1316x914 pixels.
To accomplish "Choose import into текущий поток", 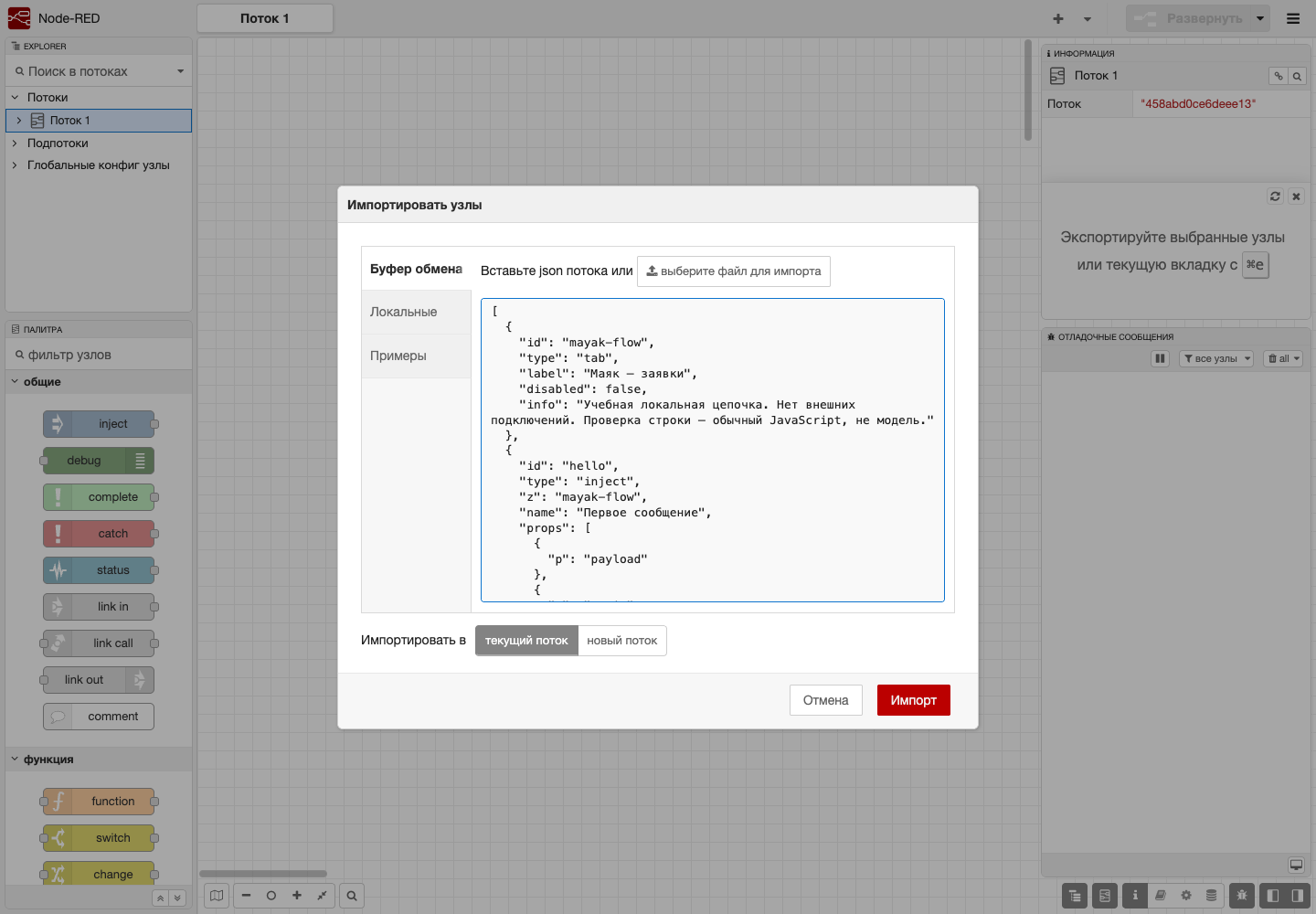I will [x=526, y=641].
